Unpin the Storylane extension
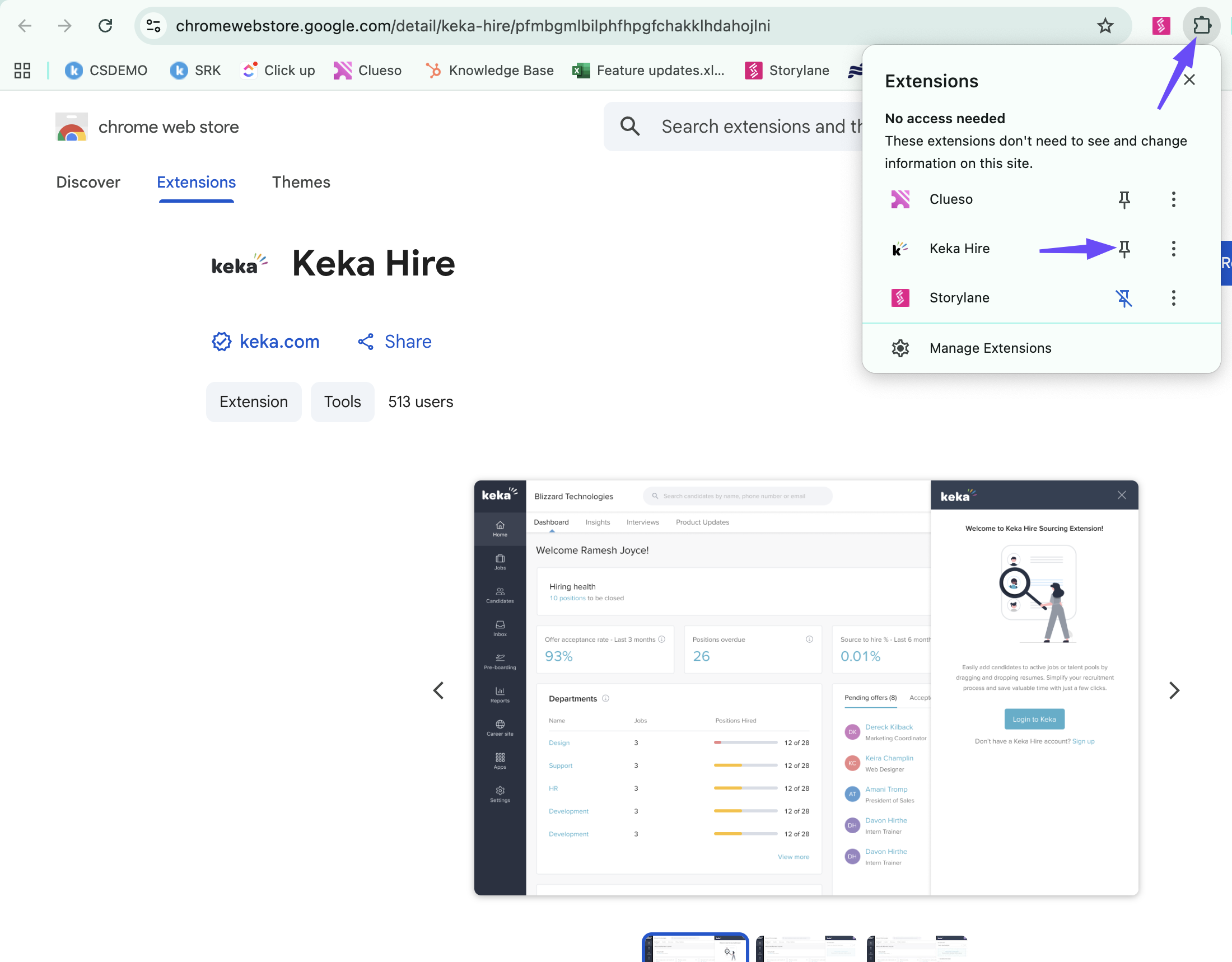This screenshot has width=1232, height=962. (x=1124, y=298)
